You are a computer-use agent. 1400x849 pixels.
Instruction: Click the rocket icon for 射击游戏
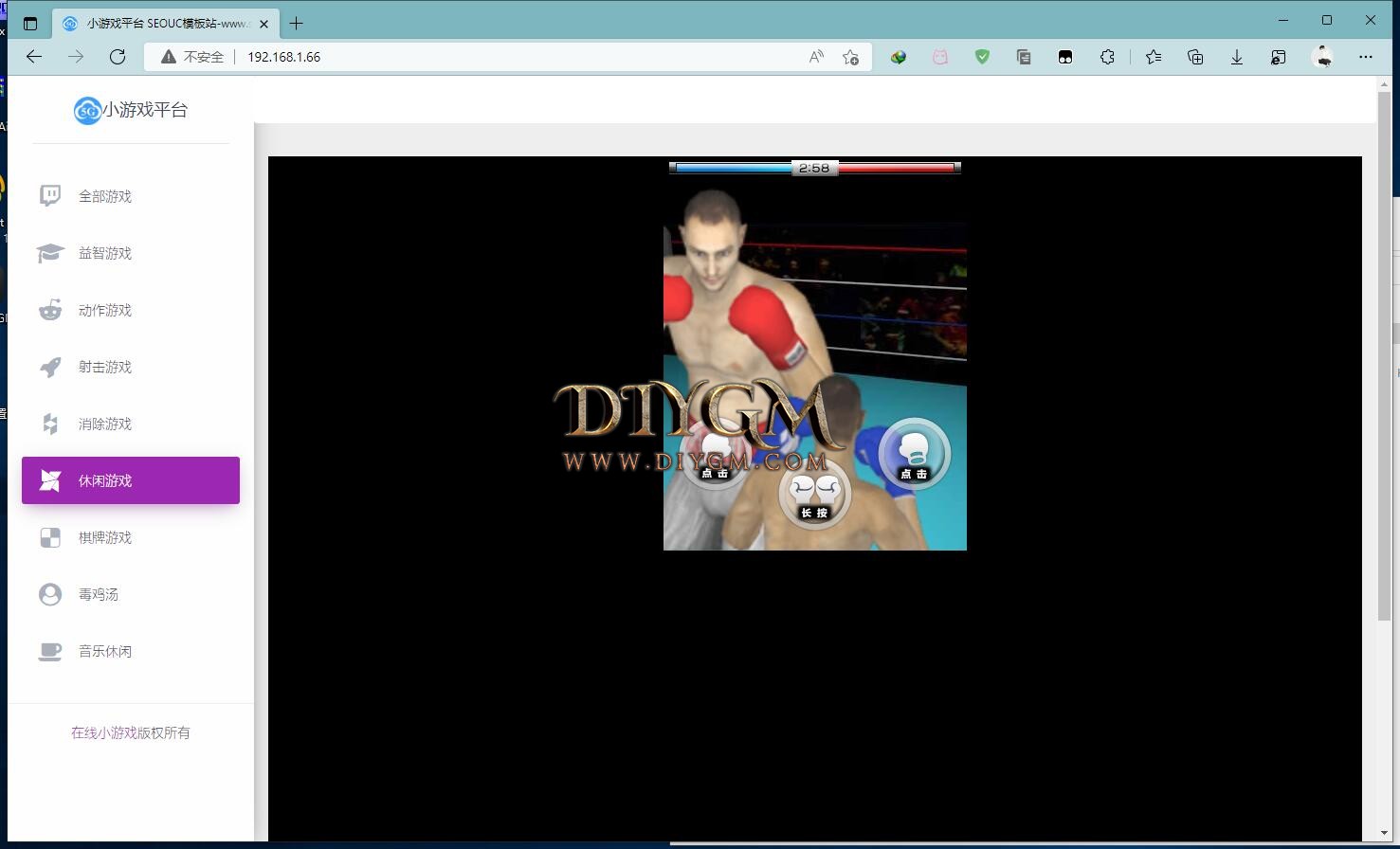tap(50, 367)
